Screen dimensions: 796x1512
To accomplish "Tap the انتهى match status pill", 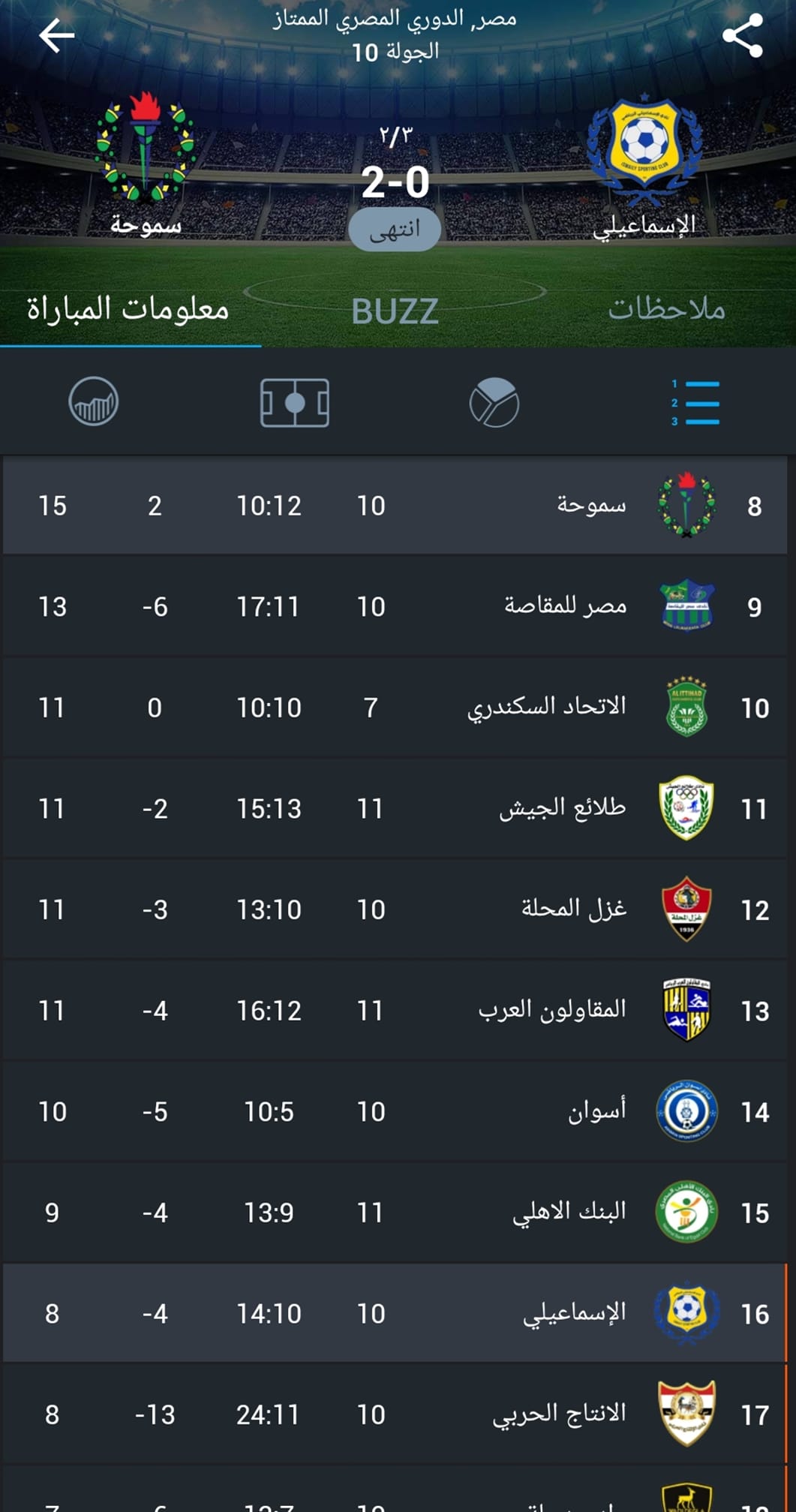I will coord(395,229).
